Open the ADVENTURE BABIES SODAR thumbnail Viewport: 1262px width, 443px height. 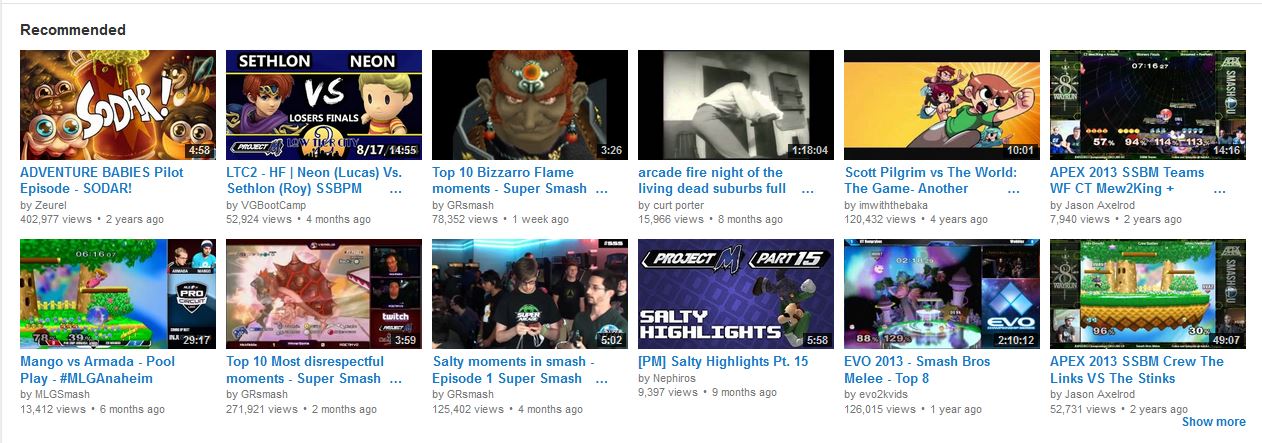118,105
